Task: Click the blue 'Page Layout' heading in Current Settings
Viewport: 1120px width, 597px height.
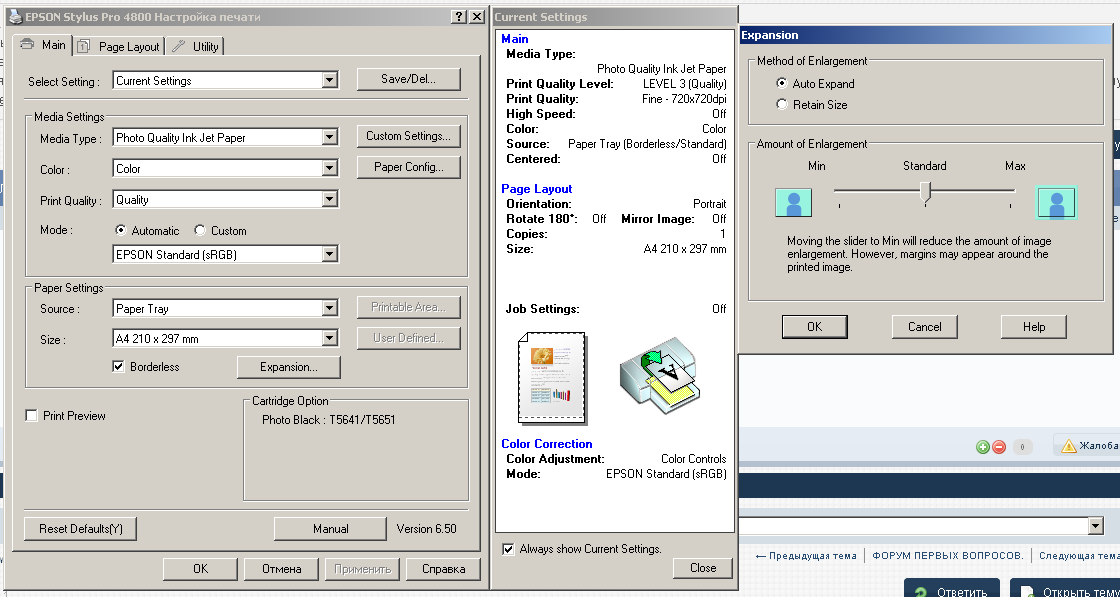Action: pyautogui.click(x=536, y=189)
